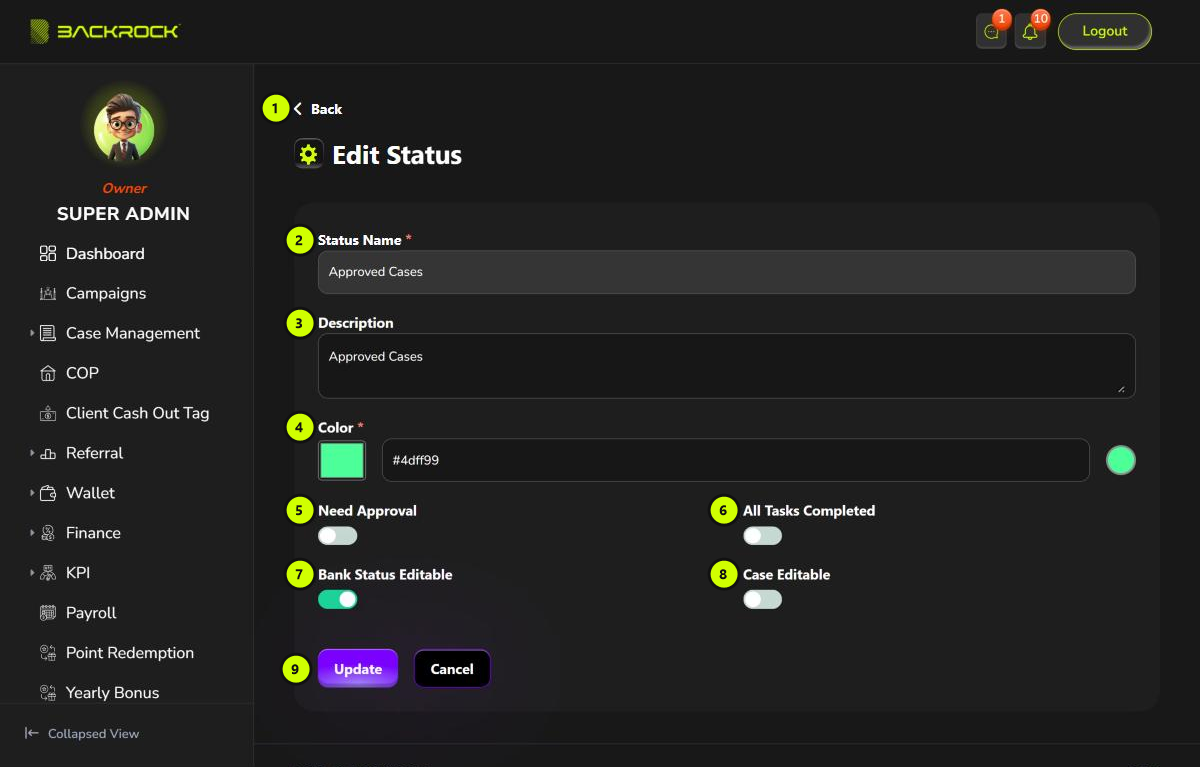Image resolution: width=1200 pixels, height=767 pixels.
Task: Click the Case Management icon
Action: pyautogui.click(x=48, y=334)
